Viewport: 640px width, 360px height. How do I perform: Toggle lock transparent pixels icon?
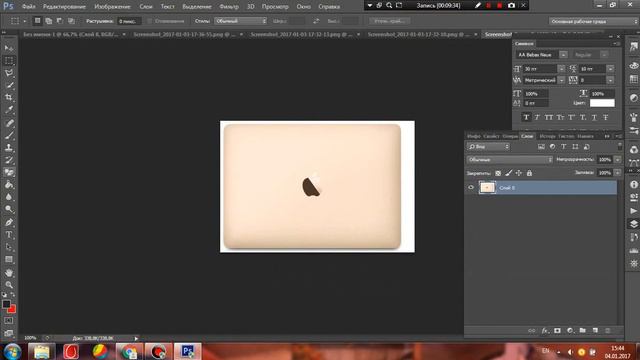tap(498, 173)
